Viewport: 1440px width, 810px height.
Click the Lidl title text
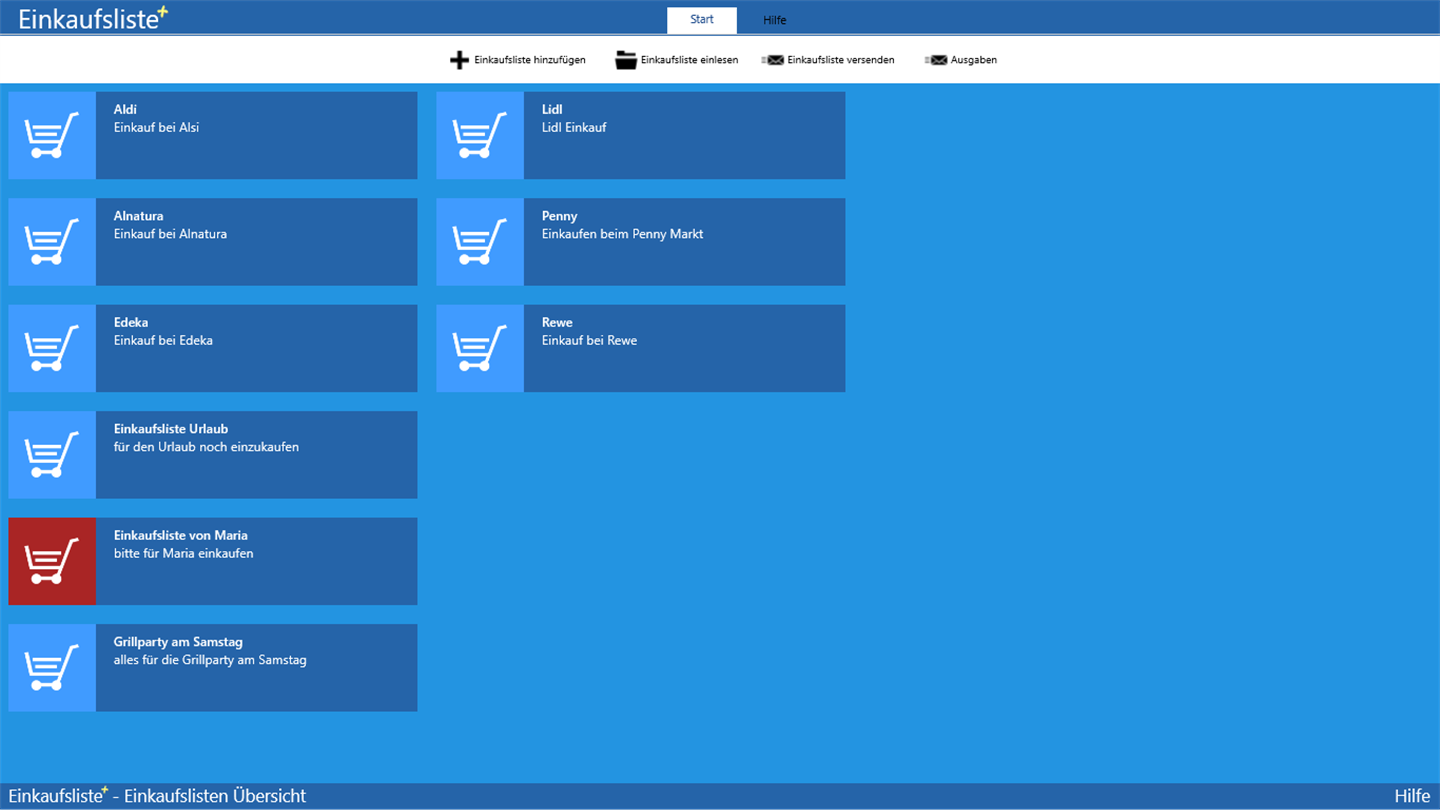click(x=553, y=109)
